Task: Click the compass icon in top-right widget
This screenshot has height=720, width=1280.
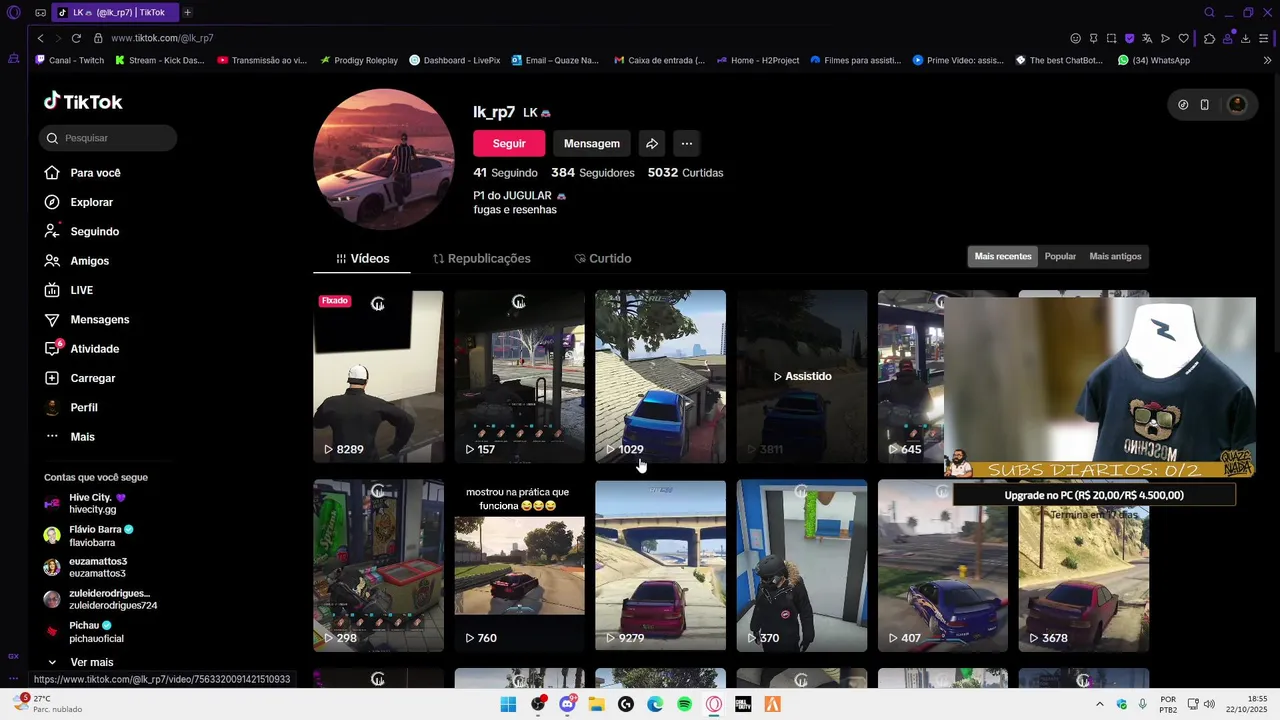Action: pyautogui.click(x=1183, y=105)
